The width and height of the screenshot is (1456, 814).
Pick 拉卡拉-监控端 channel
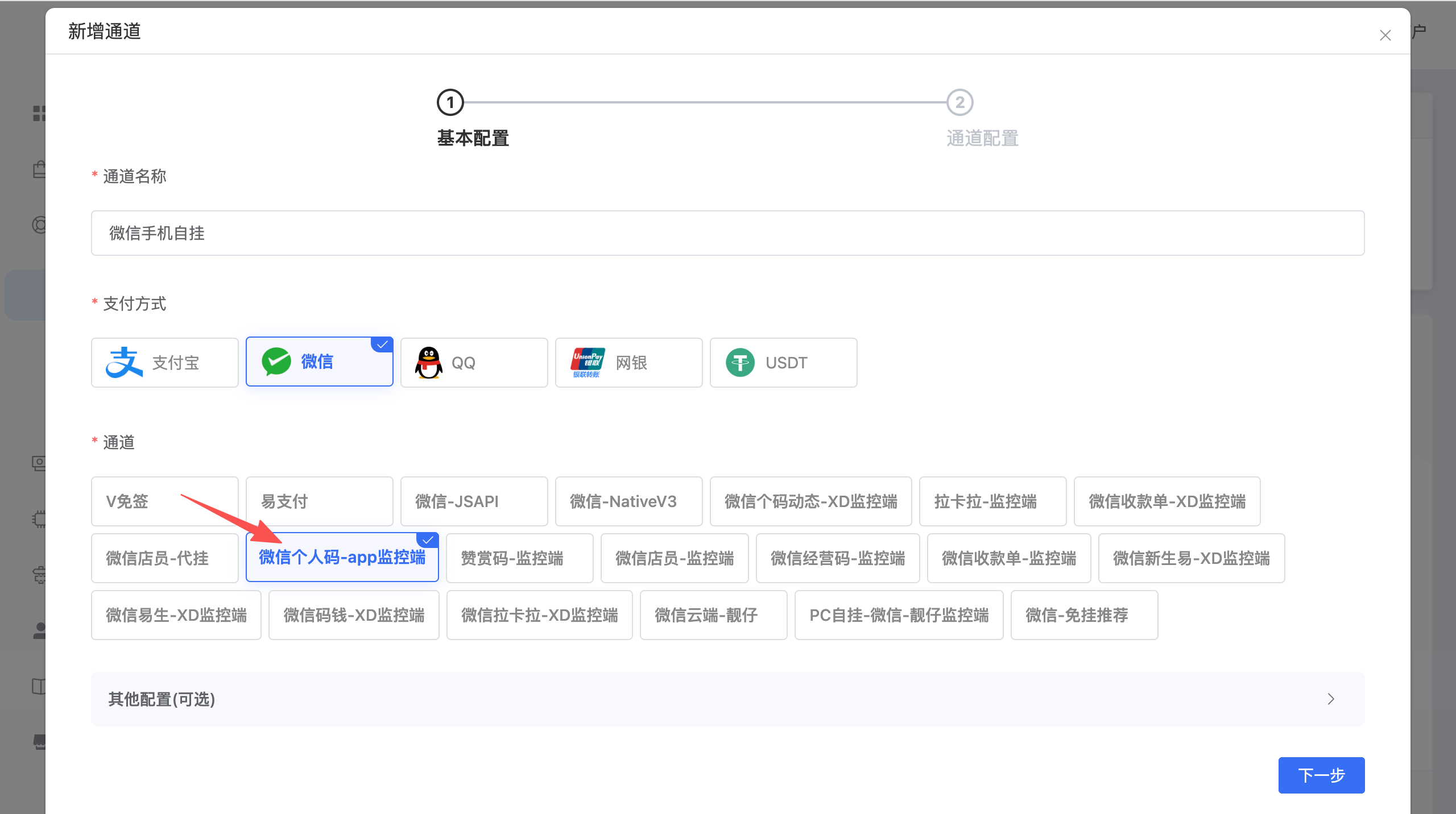point(993,501)
